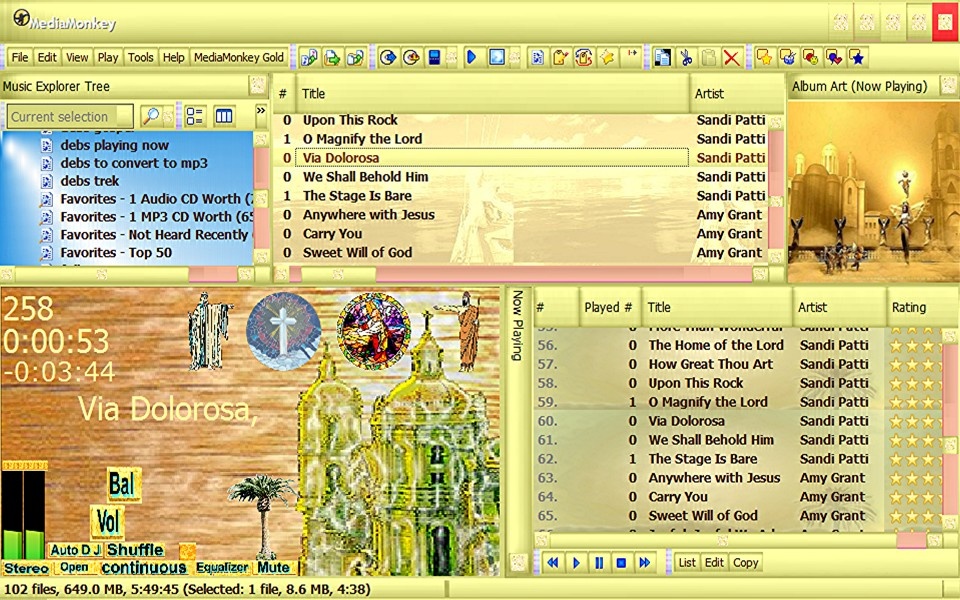Click the scissors cut icon in toolbar
Viewport: 960px width, 600px height.
tap(686, 58)
